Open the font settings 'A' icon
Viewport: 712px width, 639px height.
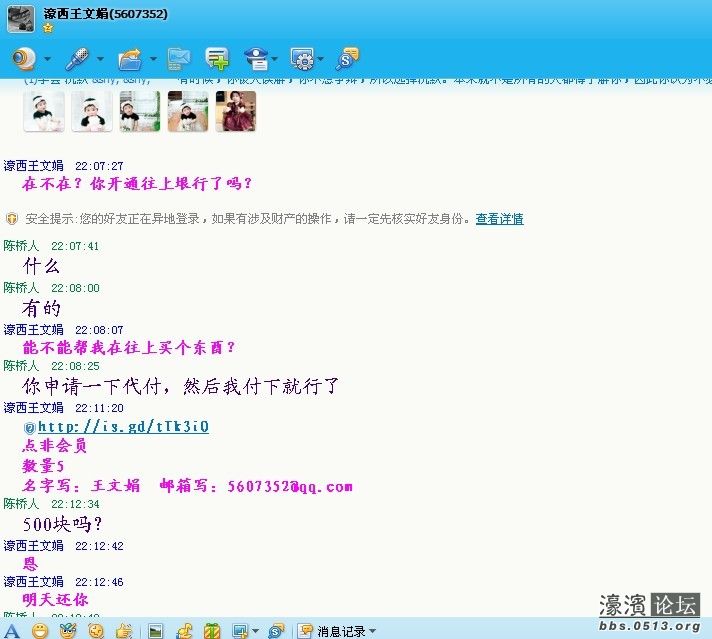coord(13,631)
